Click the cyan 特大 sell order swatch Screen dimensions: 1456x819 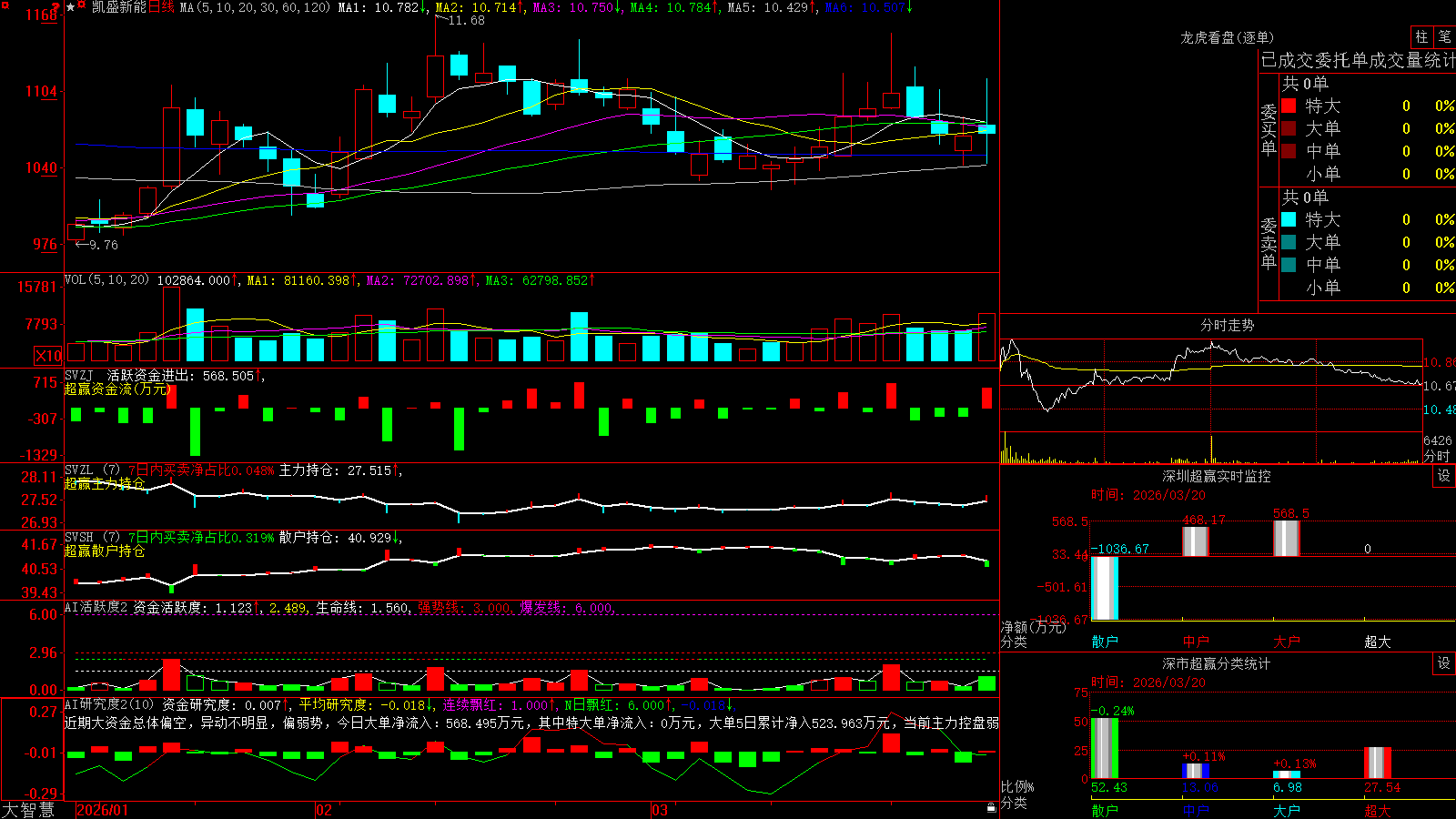click(1289, 219)
